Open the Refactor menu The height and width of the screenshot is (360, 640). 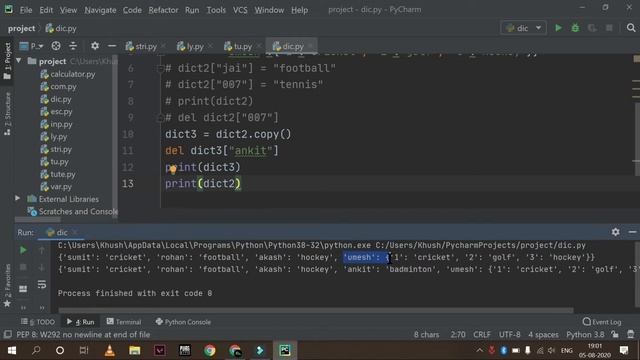click(x=163, y=10)
